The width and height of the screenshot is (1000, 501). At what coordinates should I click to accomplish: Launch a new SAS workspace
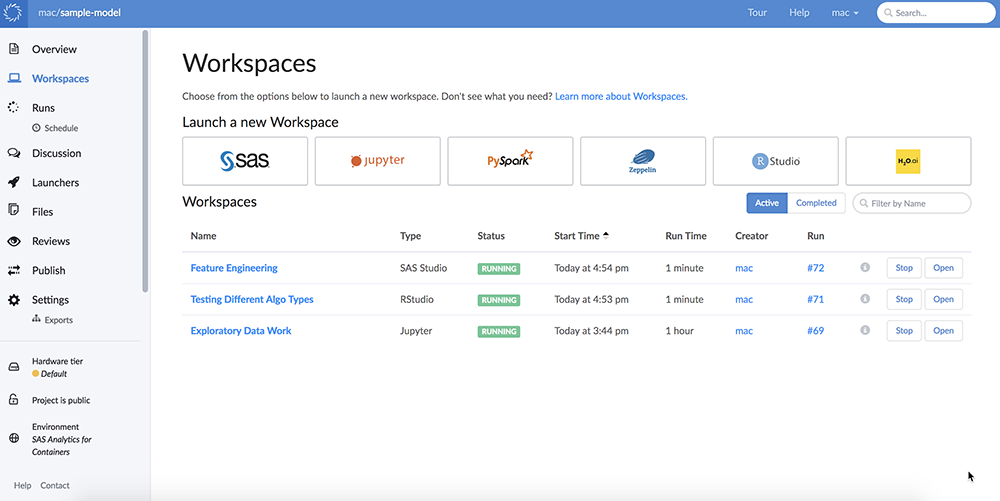coord(245,161)
